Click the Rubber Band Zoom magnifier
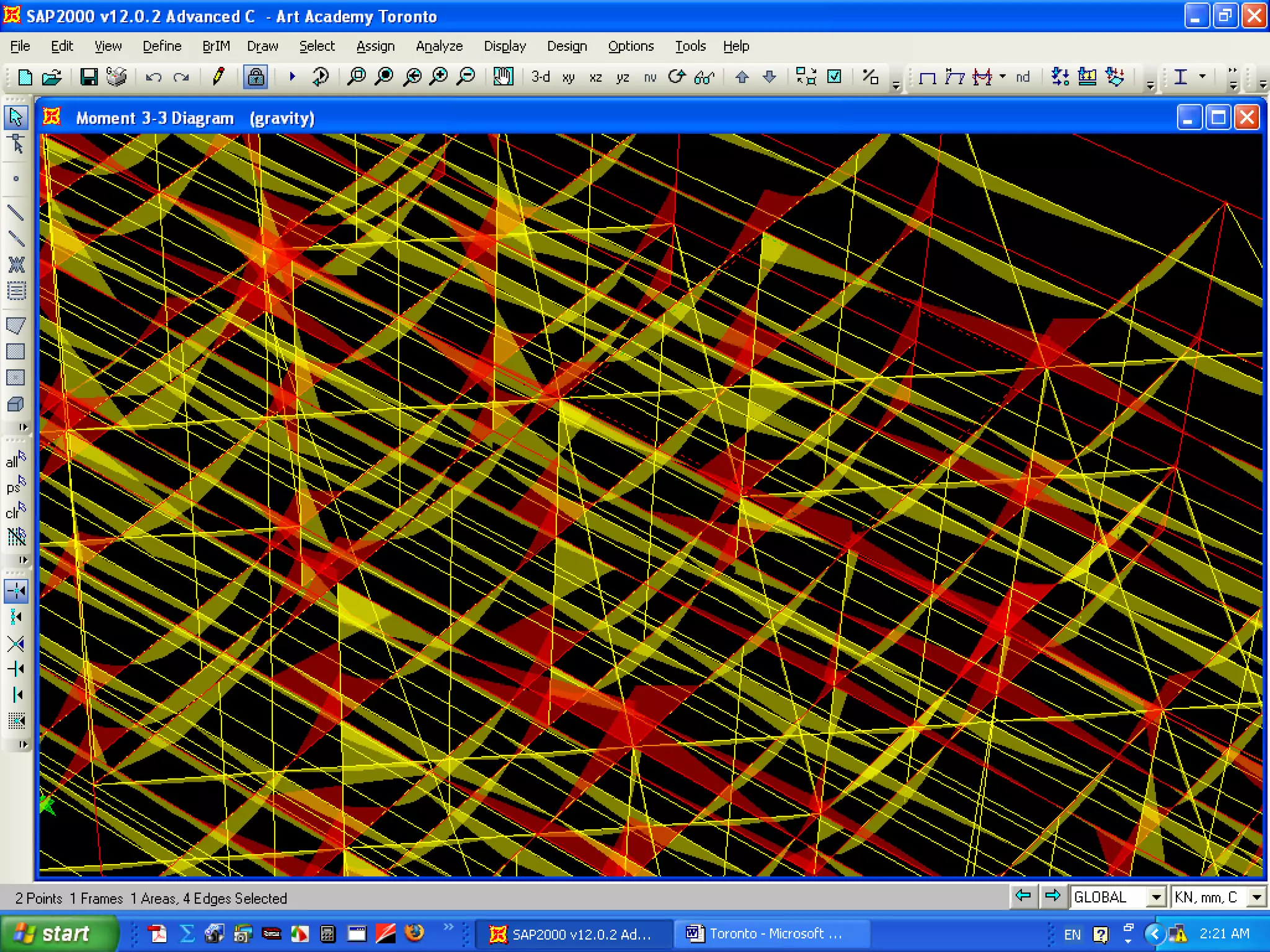This screenshot has height=952, width=1270. [357, 77]
